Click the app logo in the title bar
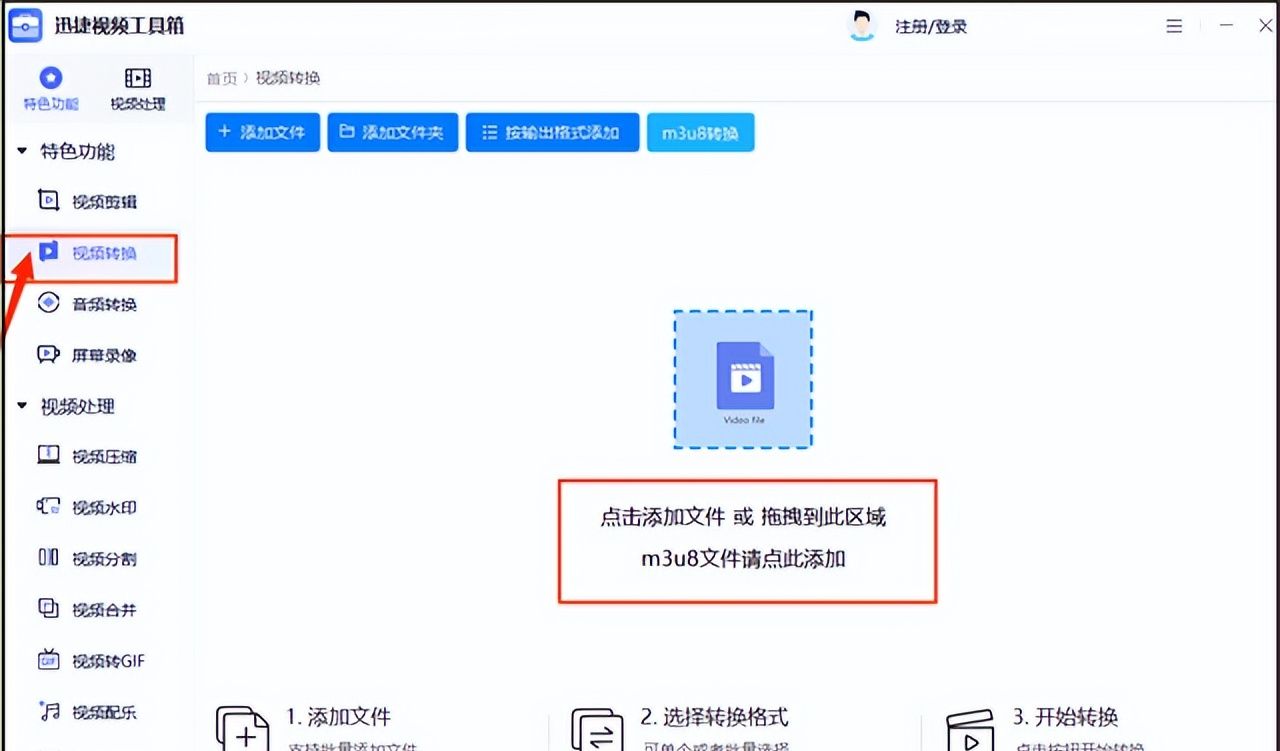The height and width of the screenshot is (751, 1280). coord(25,25)
